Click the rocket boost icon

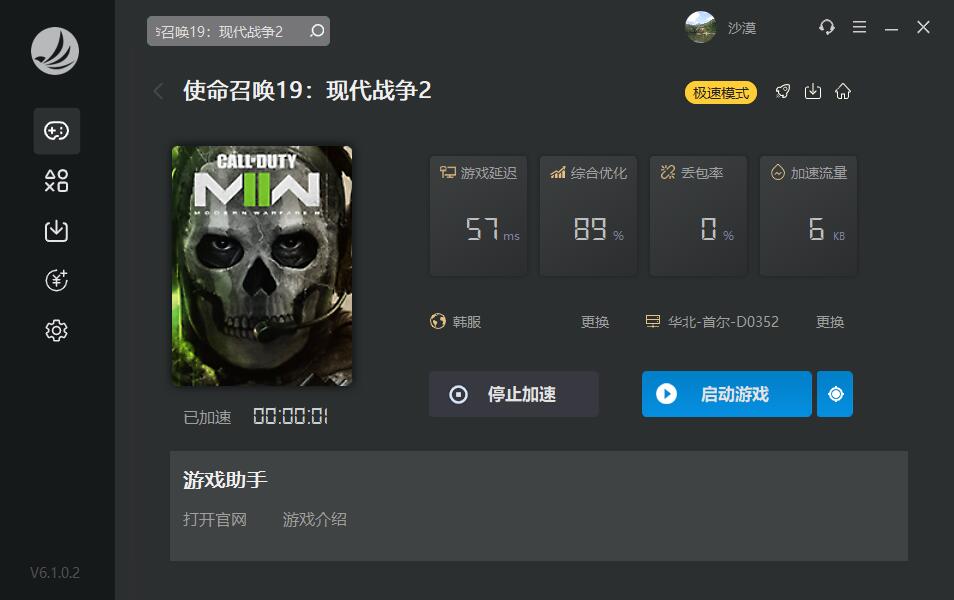pyautogui.click(x=783, y=92)
